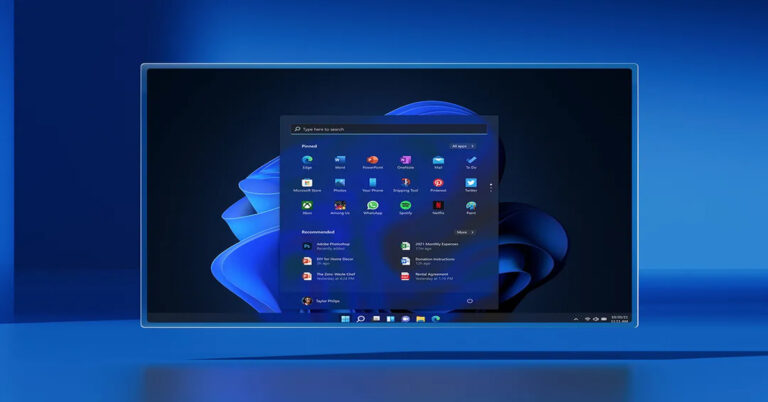
Task: Click the Type here to search field
Action: click(x=389, y=129)
